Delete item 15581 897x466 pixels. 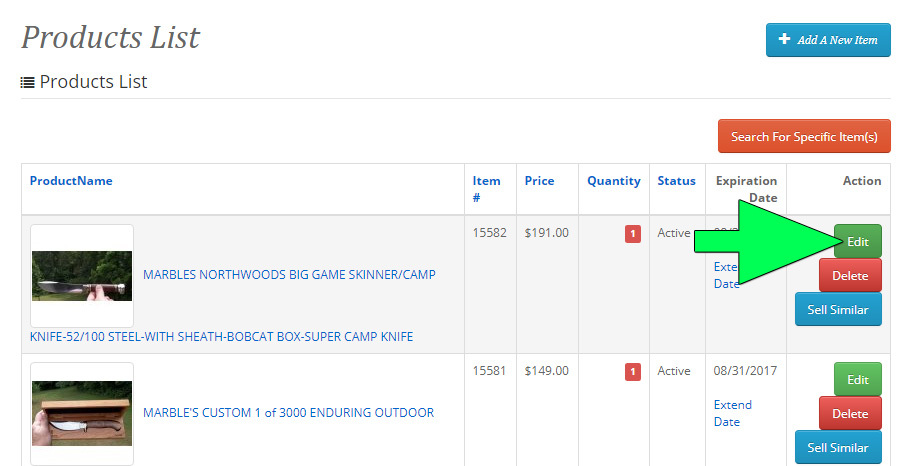850,413
